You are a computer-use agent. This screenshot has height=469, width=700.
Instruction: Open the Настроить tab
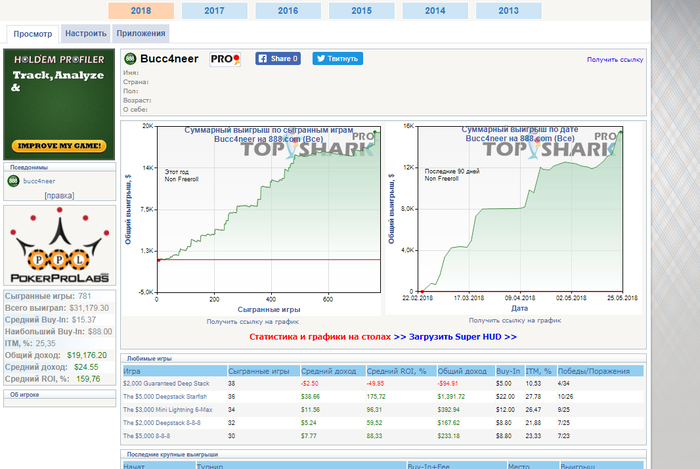coord(86,33)
